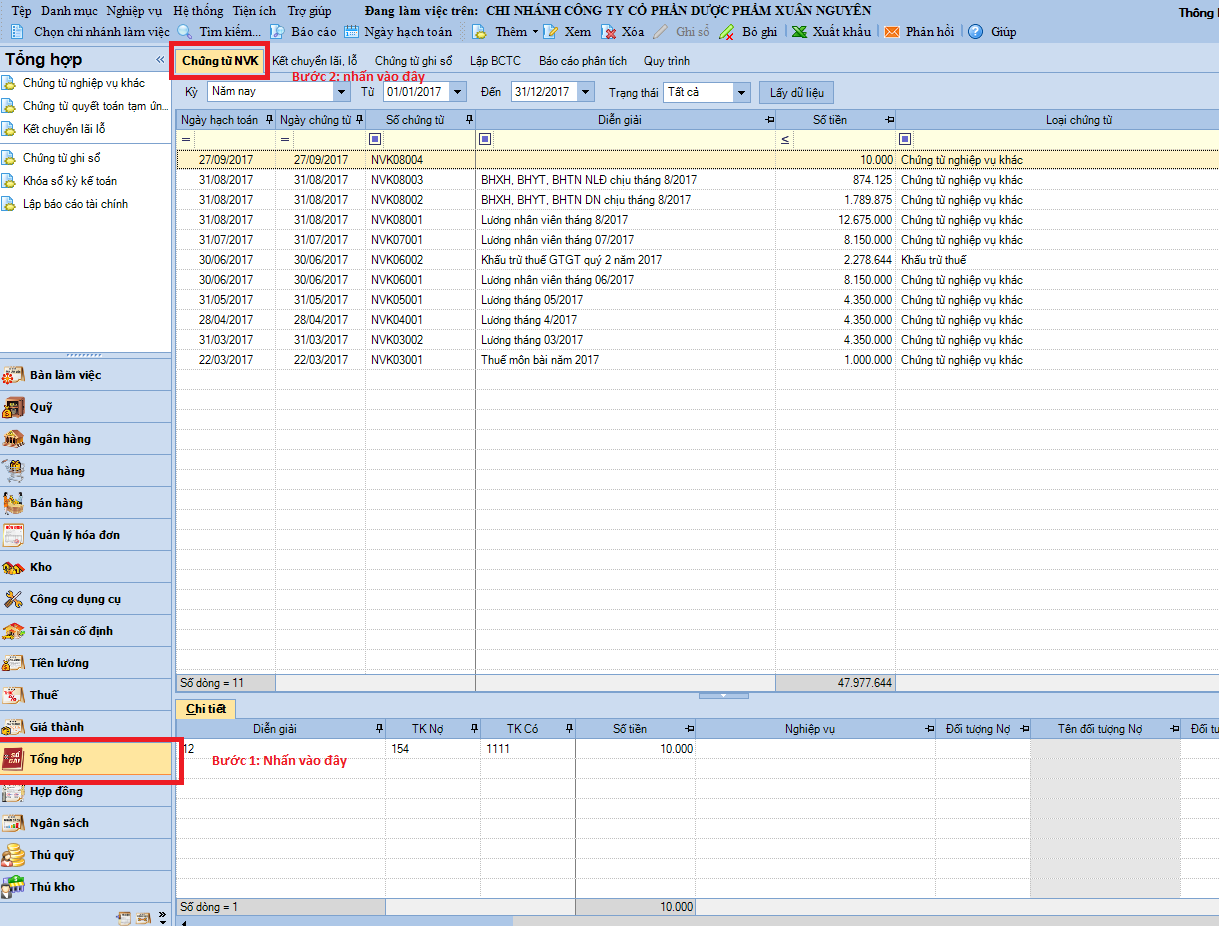Open Tài sản cố định module

coord(86,631)
